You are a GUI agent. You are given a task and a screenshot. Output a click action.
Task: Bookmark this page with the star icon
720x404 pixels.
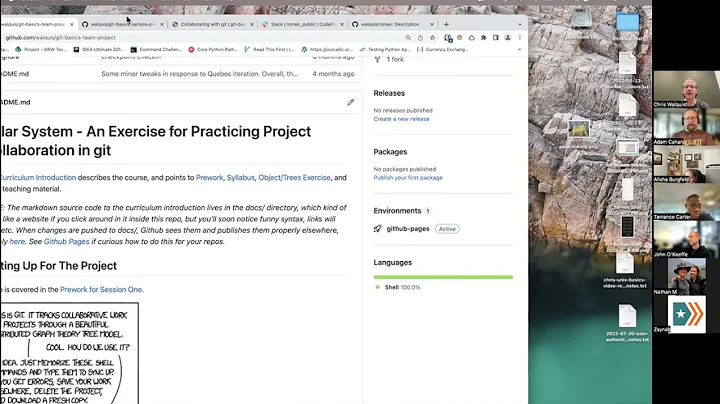click(x=432, y=38)
